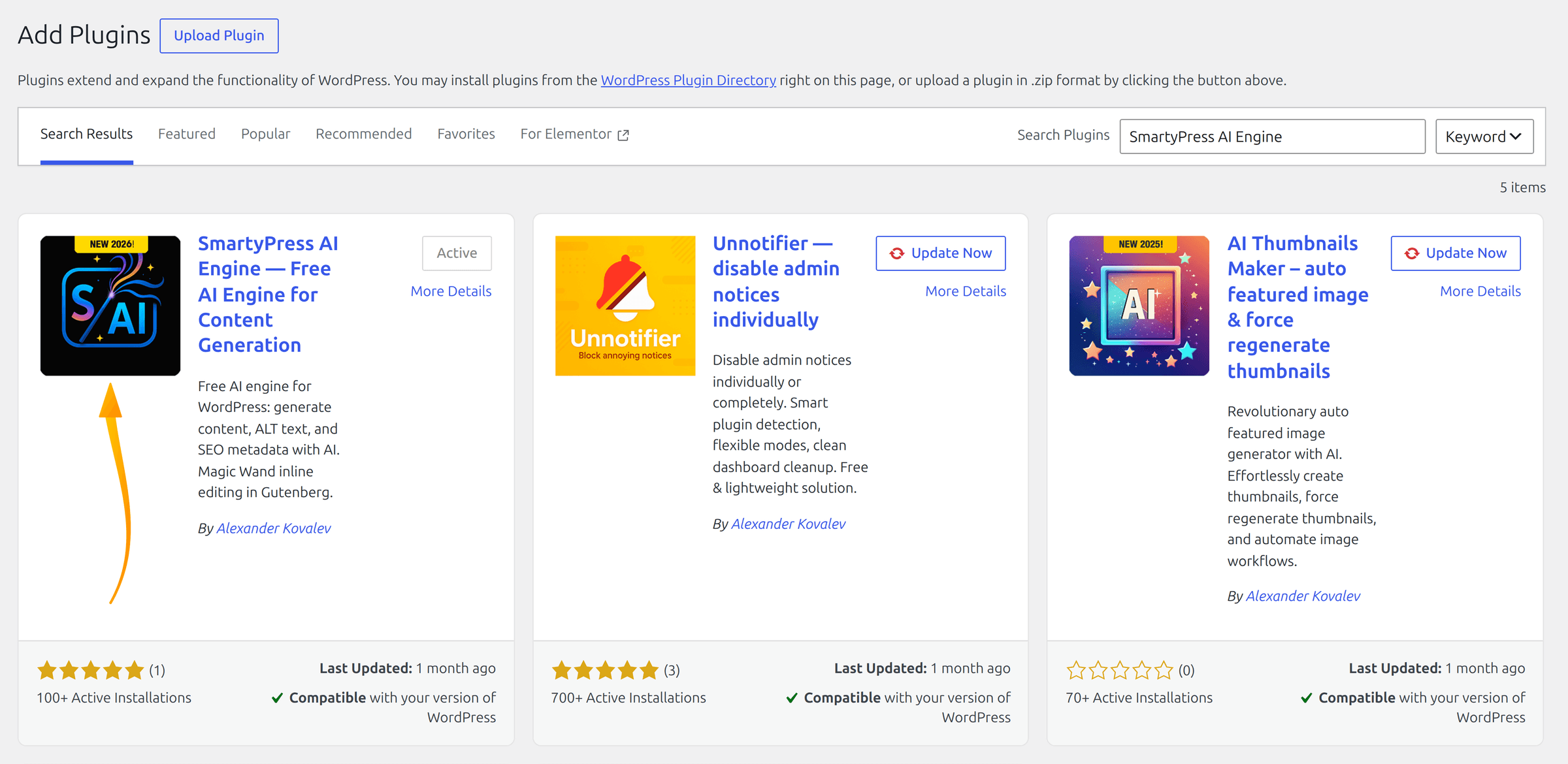The image size is (1568, 764).
Task: Open the SmartyPress AI Engine title link
Action: 268,294
